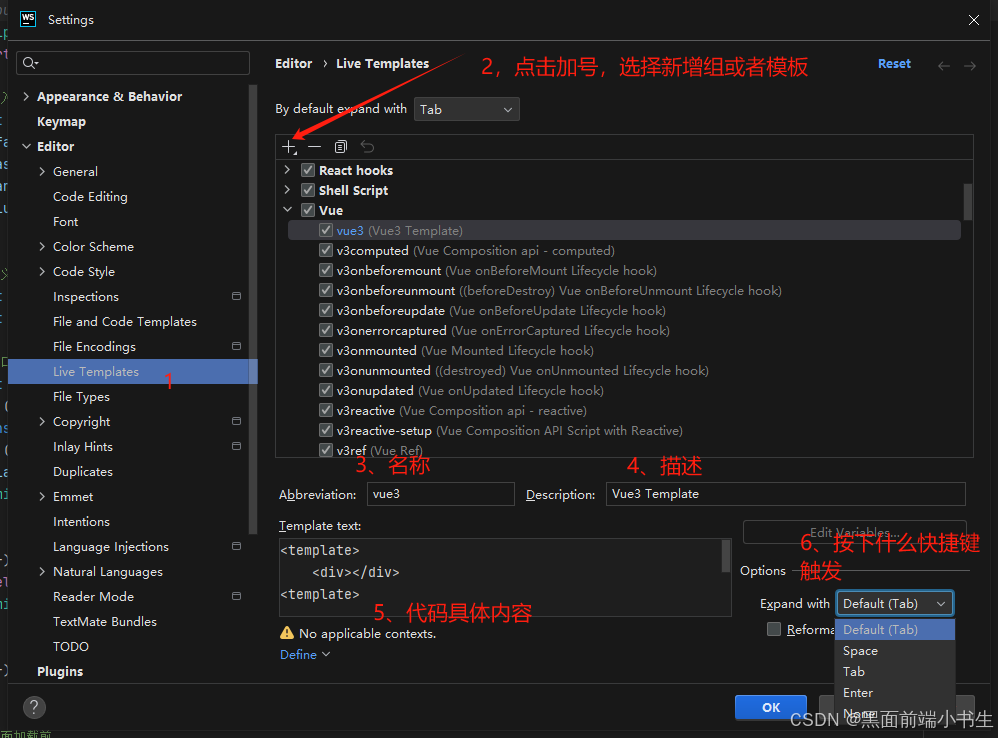
Task: Click the project-level marker beside Language Injections
Action: 236,546
